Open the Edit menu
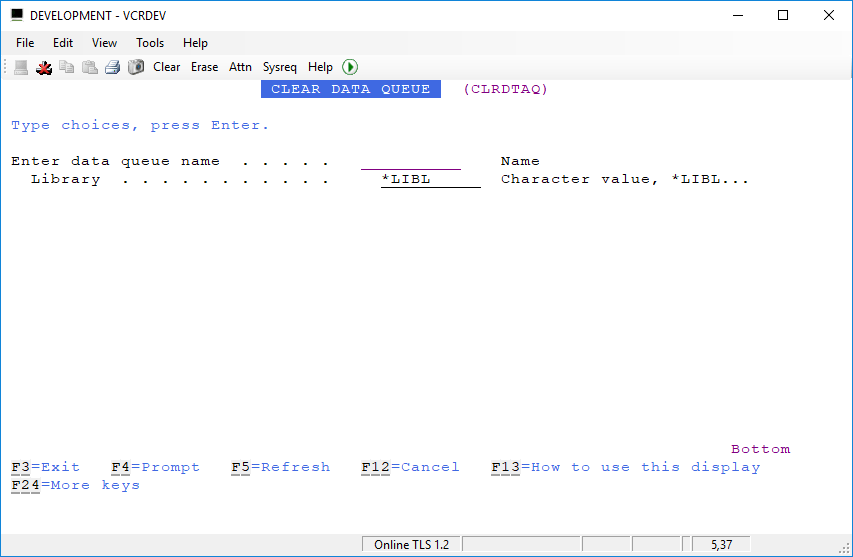 [x=63, y=43]
